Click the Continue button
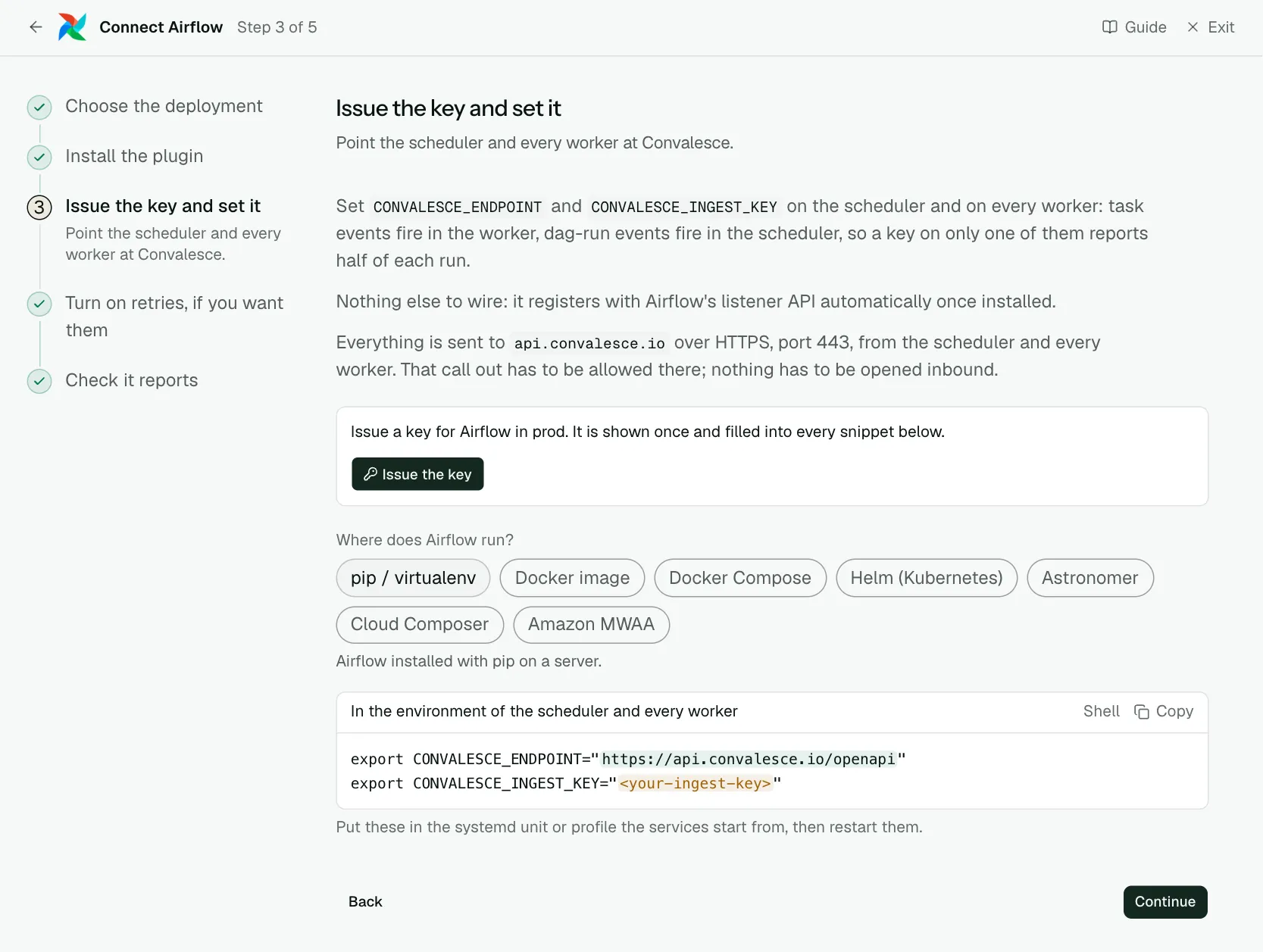 (1165, 902)
